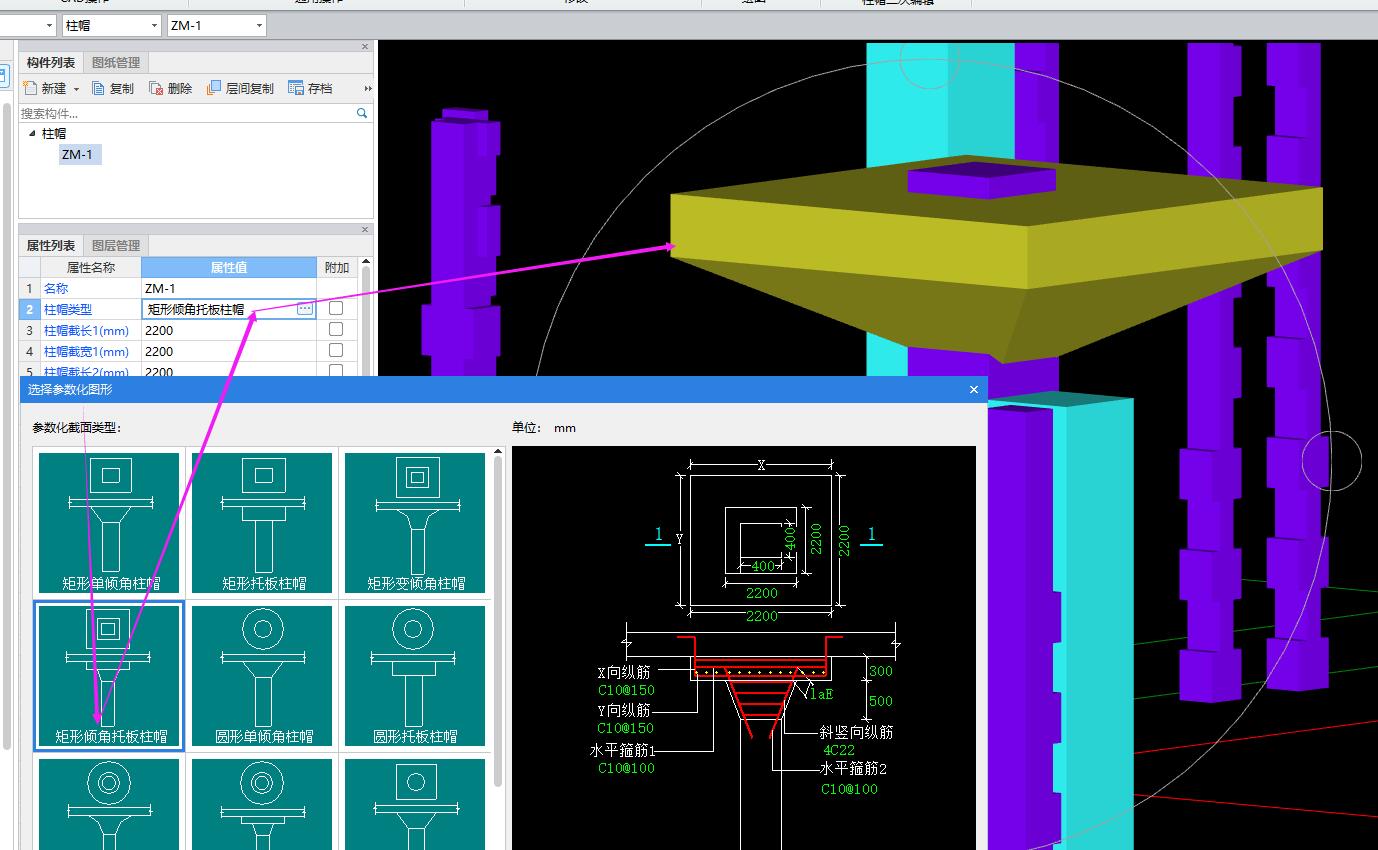Click the 附加 column header
The image size is (1378, 850).
337,267
